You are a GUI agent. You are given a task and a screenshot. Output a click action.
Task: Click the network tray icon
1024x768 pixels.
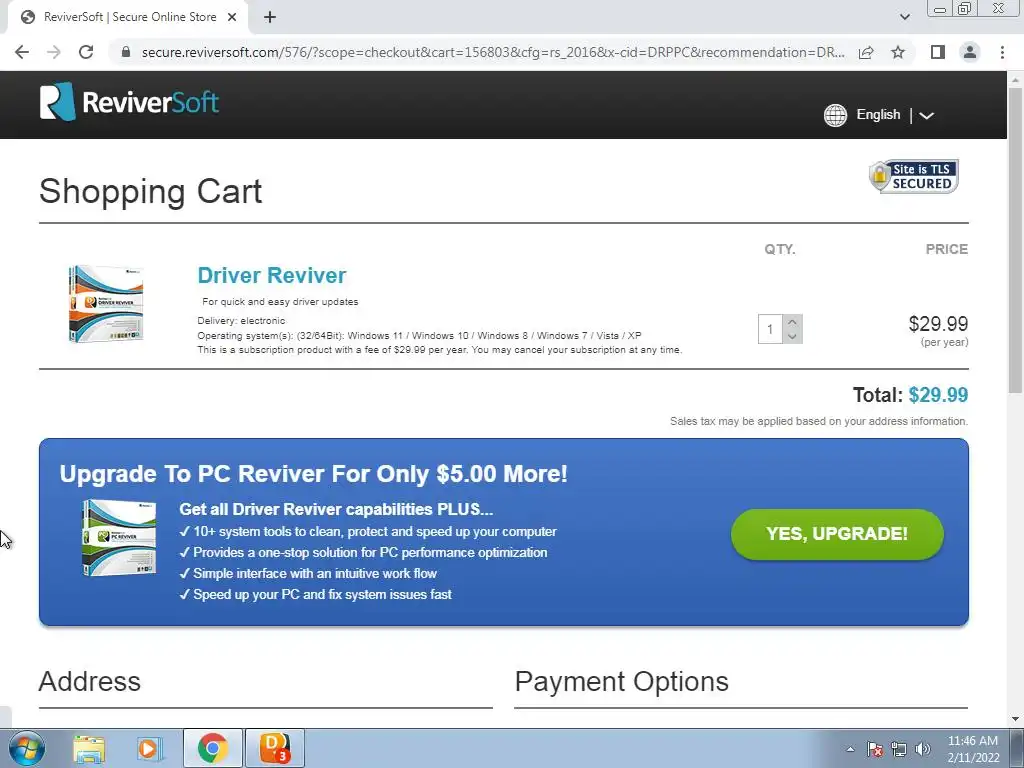(899, 749)
